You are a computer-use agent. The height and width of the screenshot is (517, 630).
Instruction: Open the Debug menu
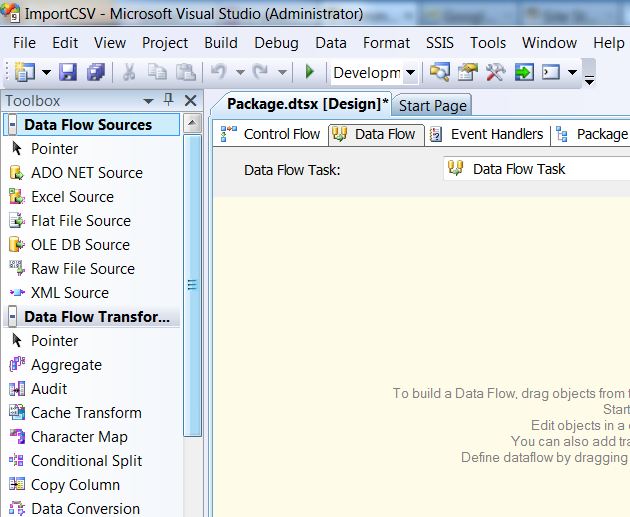click(276, 43)
